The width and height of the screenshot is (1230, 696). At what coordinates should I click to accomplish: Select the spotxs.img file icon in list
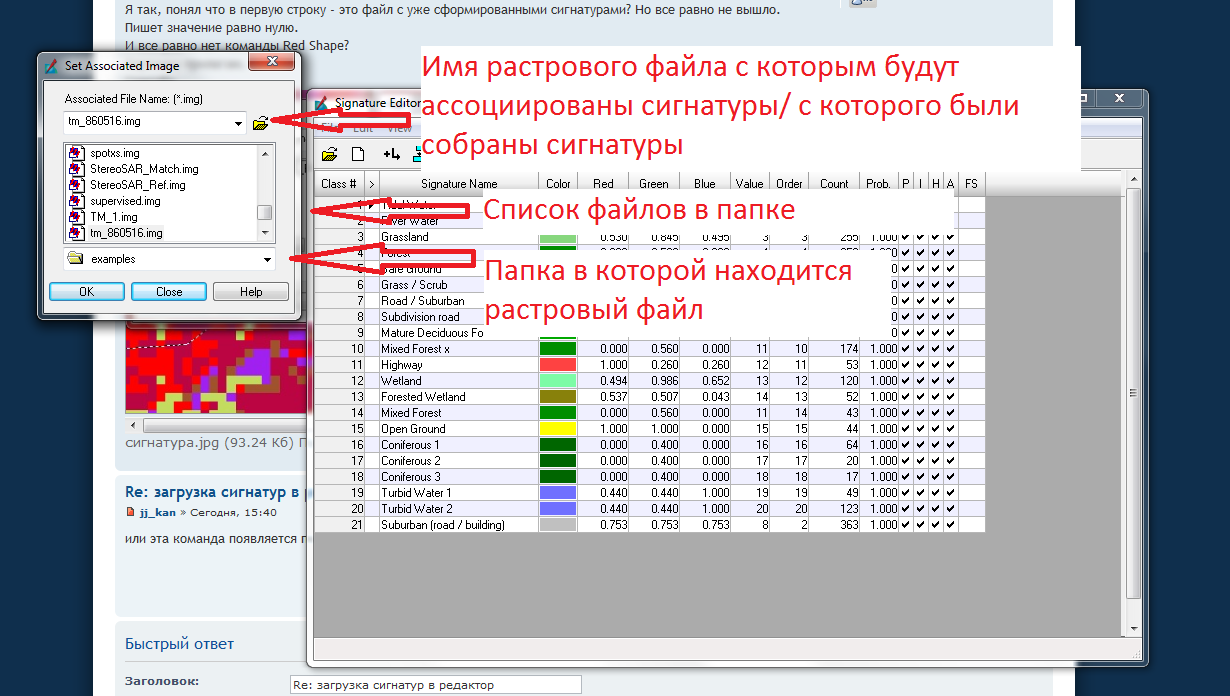76,153
